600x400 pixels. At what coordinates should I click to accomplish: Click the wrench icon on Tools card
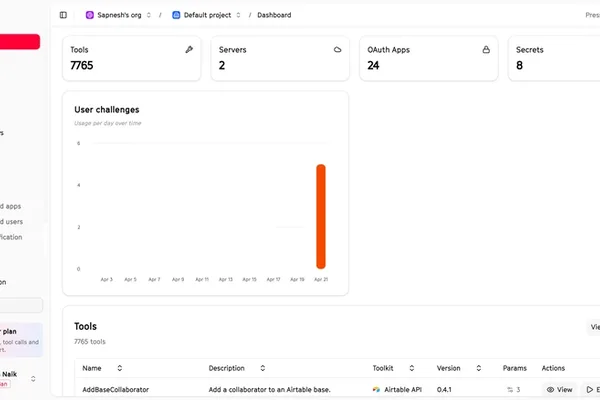pos(189,49)
